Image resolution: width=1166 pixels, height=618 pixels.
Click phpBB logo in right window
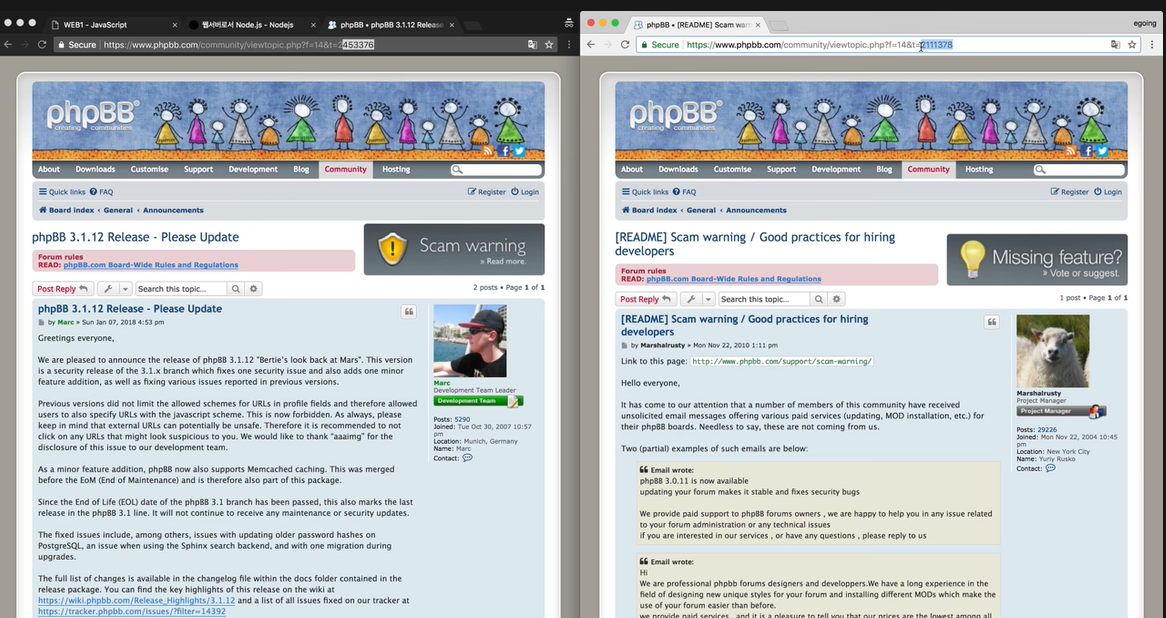click(x=674, y=115)
